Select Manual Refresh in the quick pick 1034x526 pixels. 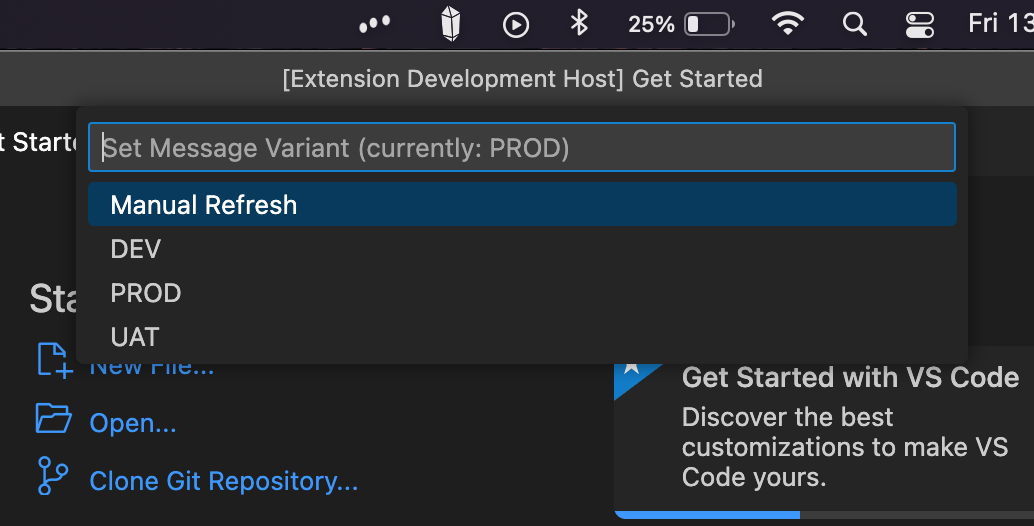pos(522,204)
